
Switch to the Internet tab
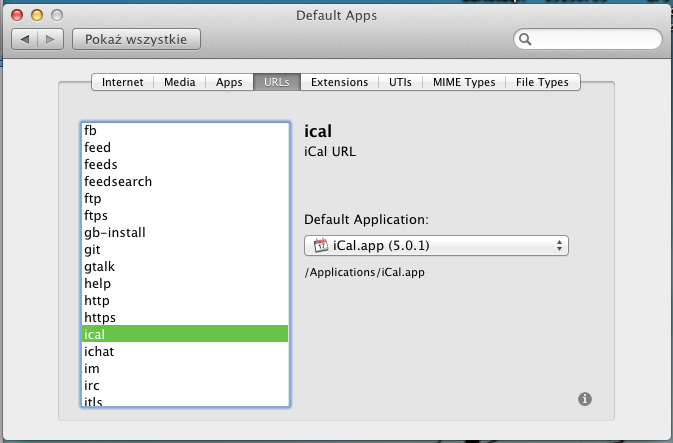[122, 82]
